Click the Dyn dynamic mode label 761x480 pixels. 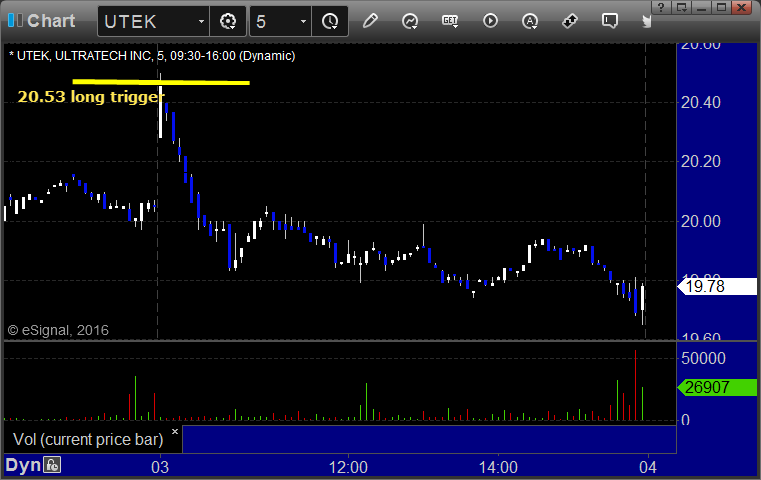23,465
